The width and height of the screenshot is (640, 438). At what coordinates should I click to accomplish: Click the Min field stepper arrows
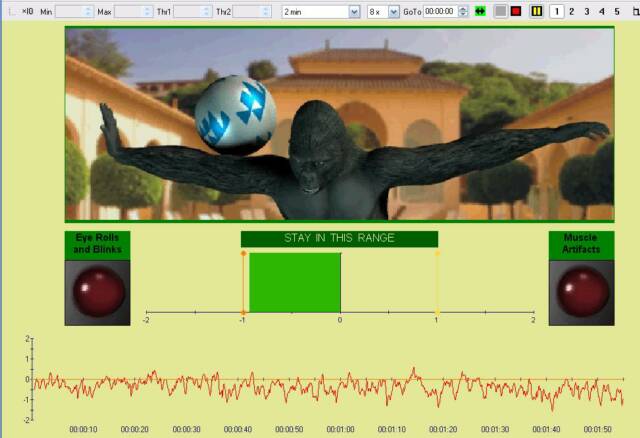point(89,12)
